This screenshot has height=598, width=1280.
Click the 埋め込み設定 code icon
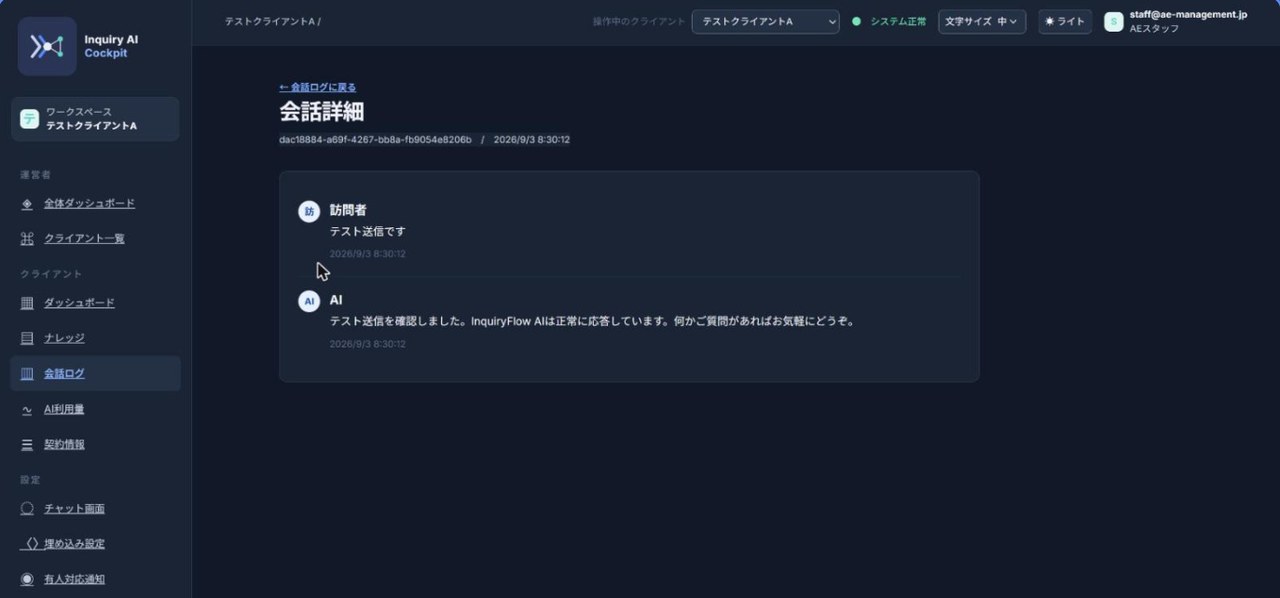pyautogui.click(x=32, y=544)
